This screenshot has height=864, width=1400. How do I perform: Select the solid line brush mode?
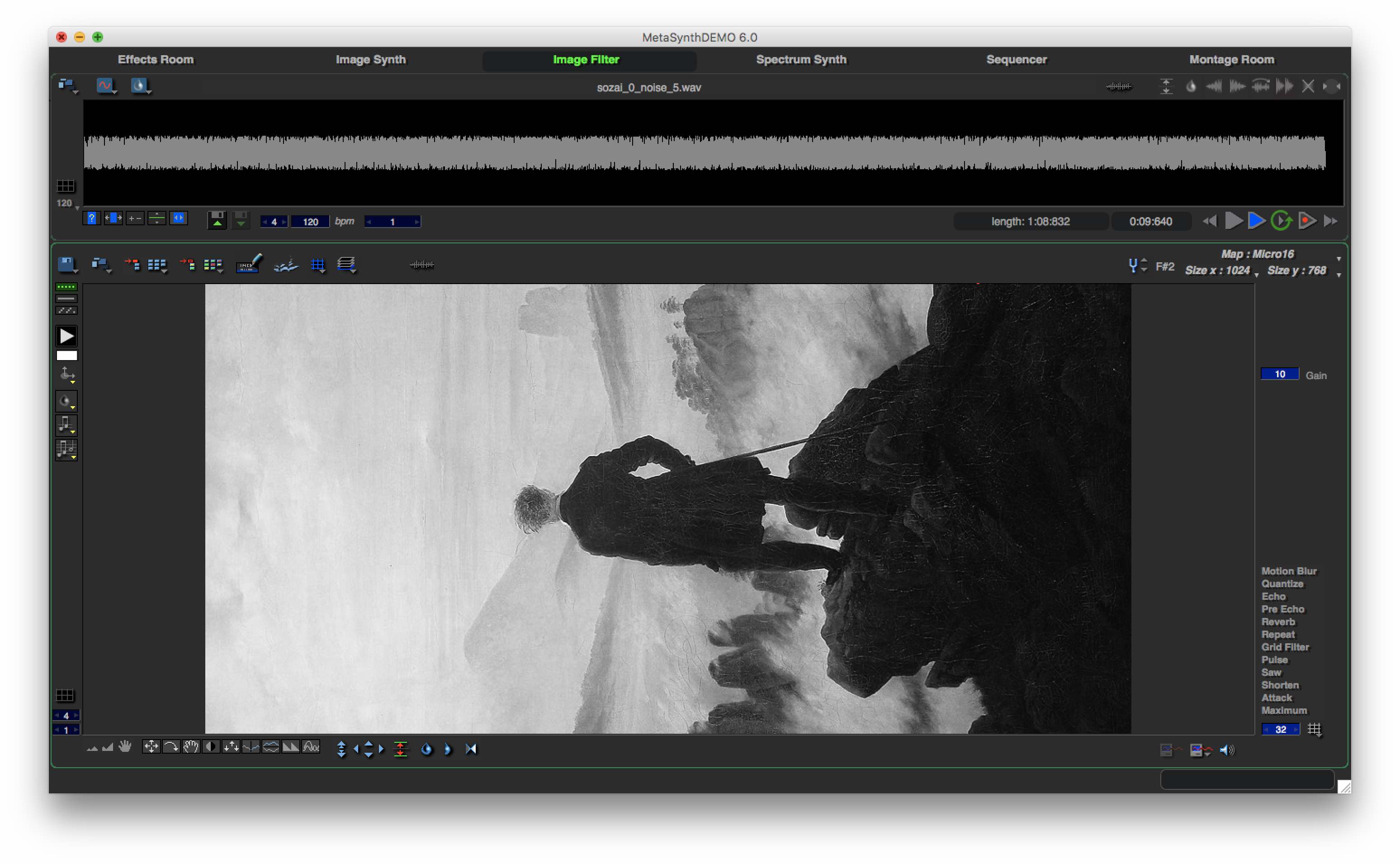pos(66,299)
